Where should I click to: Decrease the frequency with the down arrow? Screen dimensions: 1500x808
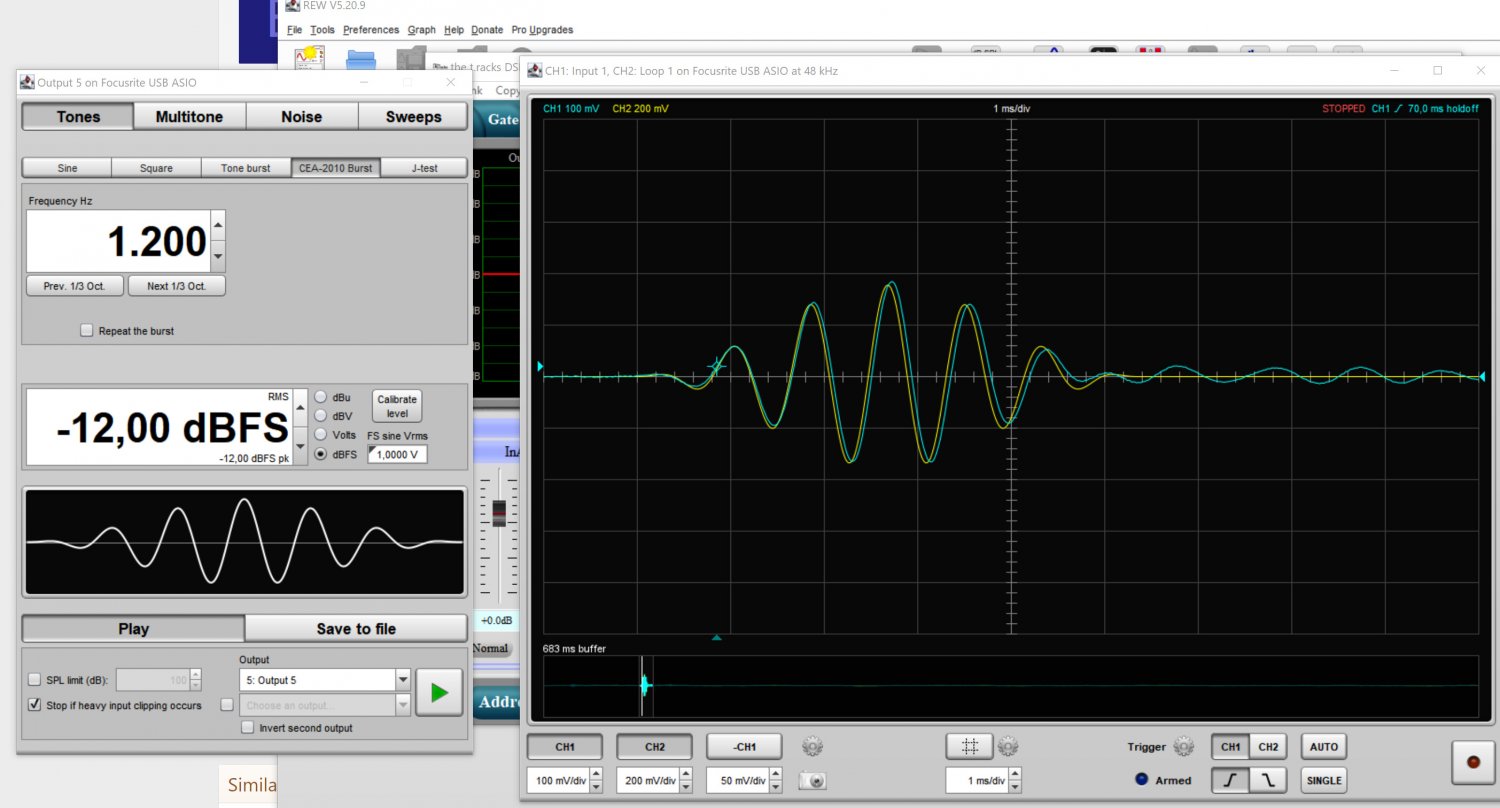219,256
